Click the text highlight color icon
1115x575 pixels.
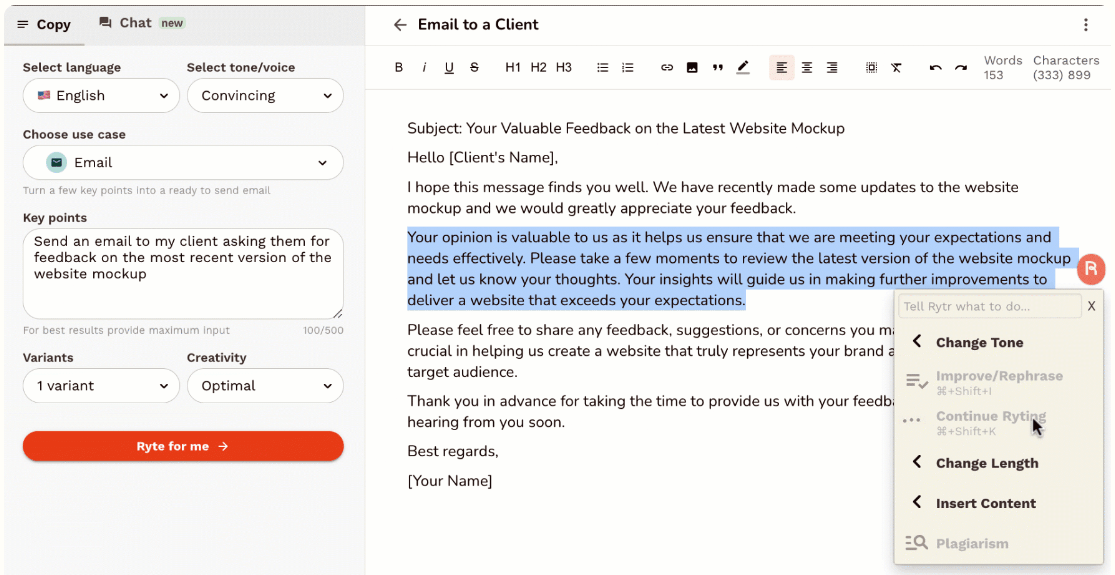coord(742,68)
